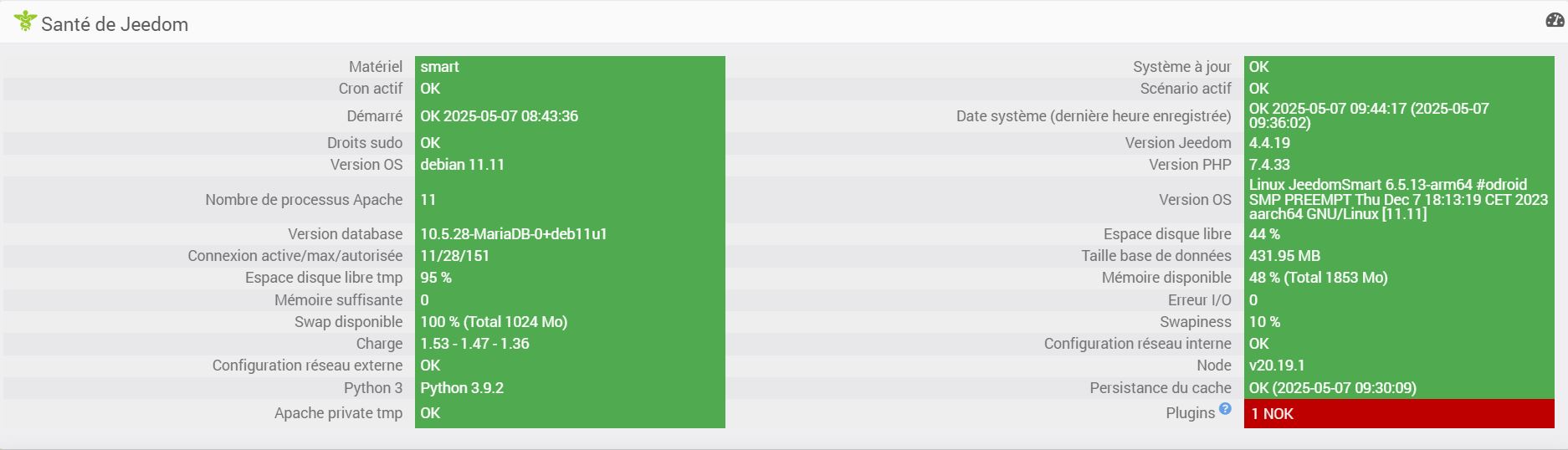Click the Démarré OK timestamp cell

coord(570,116)
